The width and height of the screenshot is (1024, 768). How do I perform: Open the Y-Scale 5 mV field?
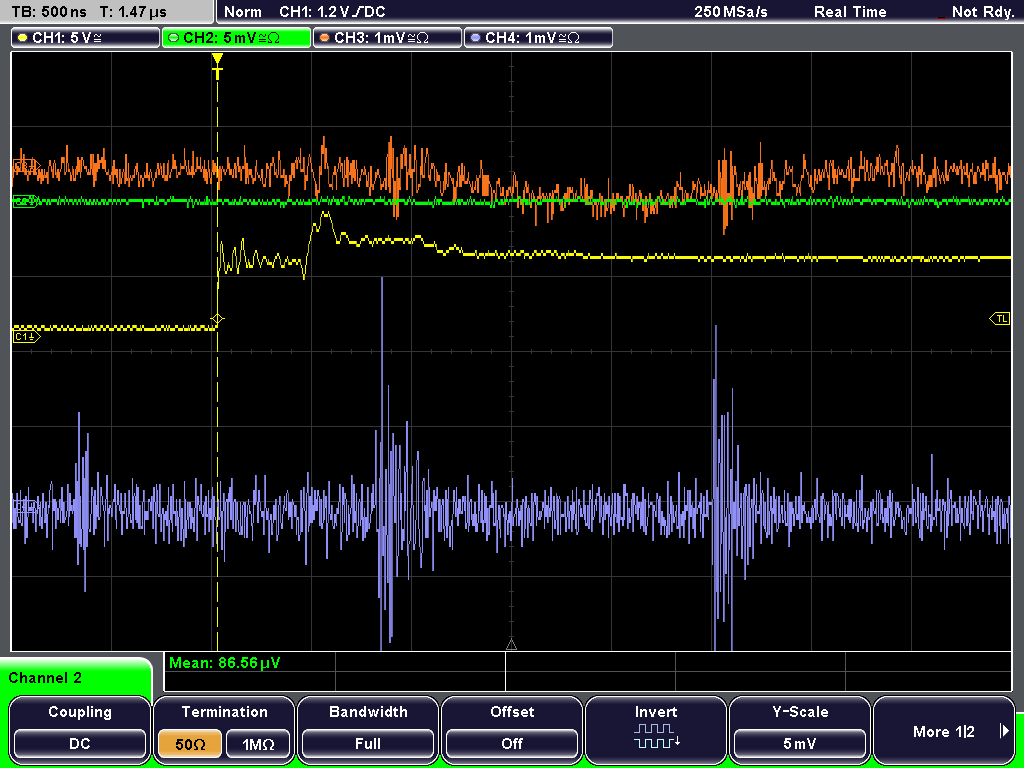pos(799,744)
